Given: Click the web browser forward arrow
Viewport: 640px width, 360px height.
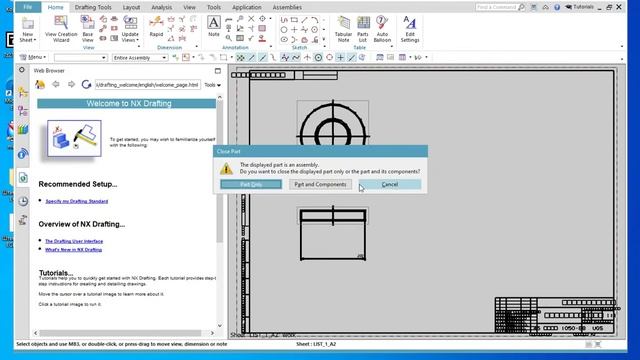Looking at the screenshot, I should pos(71,84).
